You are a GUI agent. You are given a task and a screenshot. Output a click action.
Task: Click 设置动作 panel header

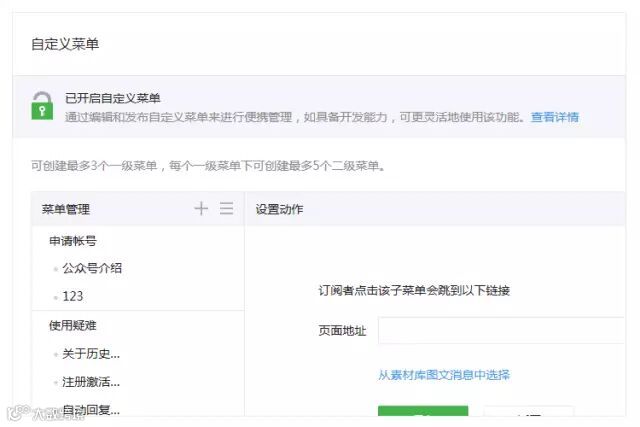279,209
